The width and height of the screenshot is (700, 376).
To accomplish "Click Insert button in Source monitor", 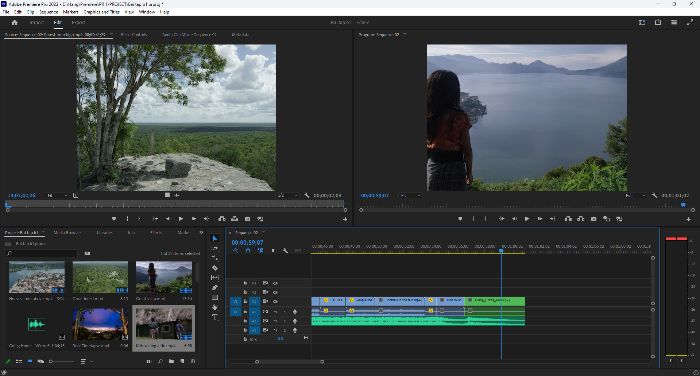I will point(221,219).
